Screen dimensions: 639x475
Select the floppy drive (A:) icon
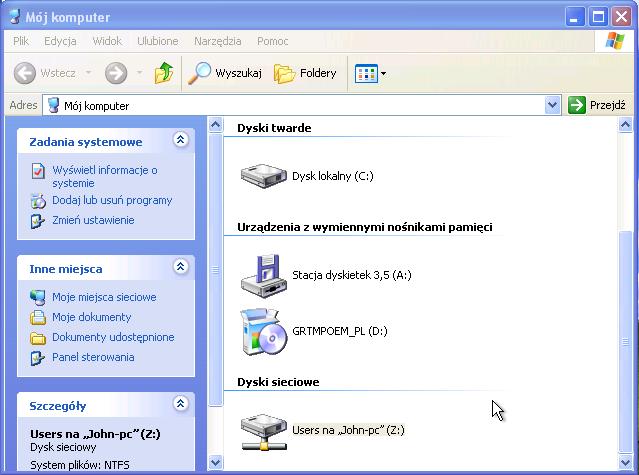tap(263, 276)
